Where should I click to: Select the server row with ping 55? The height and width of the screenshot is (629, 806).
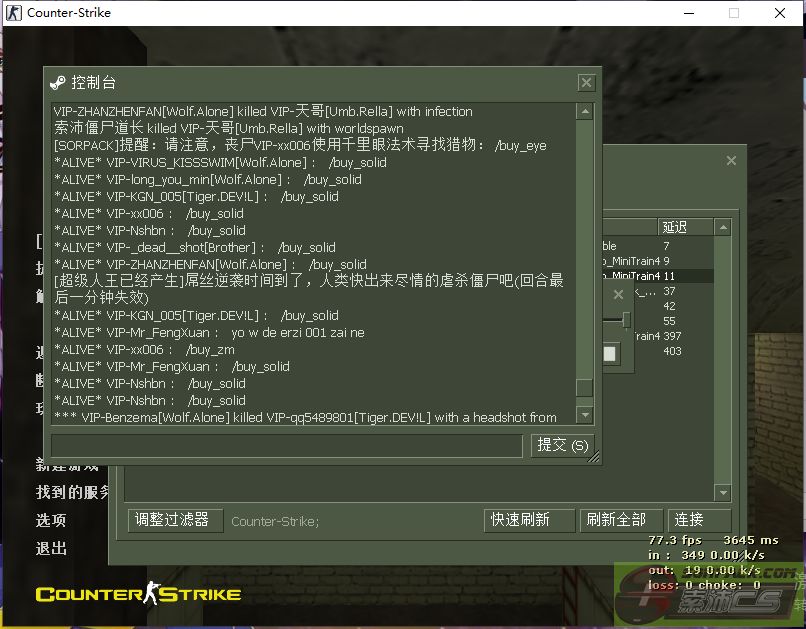pyautogui.click(x=673, y=321)
